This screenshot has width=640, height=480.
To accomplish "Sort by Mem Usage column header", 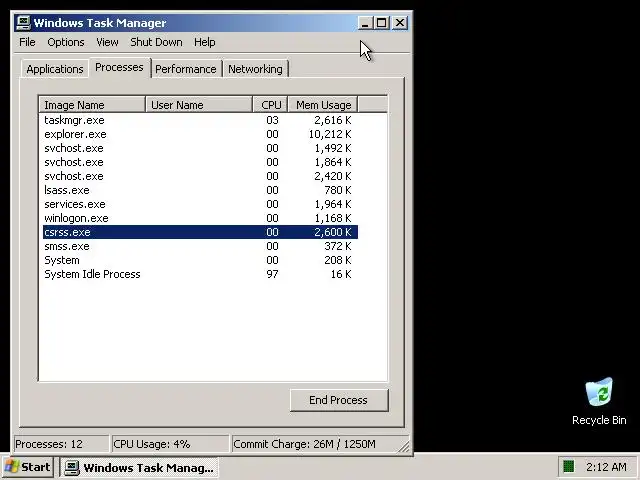I will point(323,105).
